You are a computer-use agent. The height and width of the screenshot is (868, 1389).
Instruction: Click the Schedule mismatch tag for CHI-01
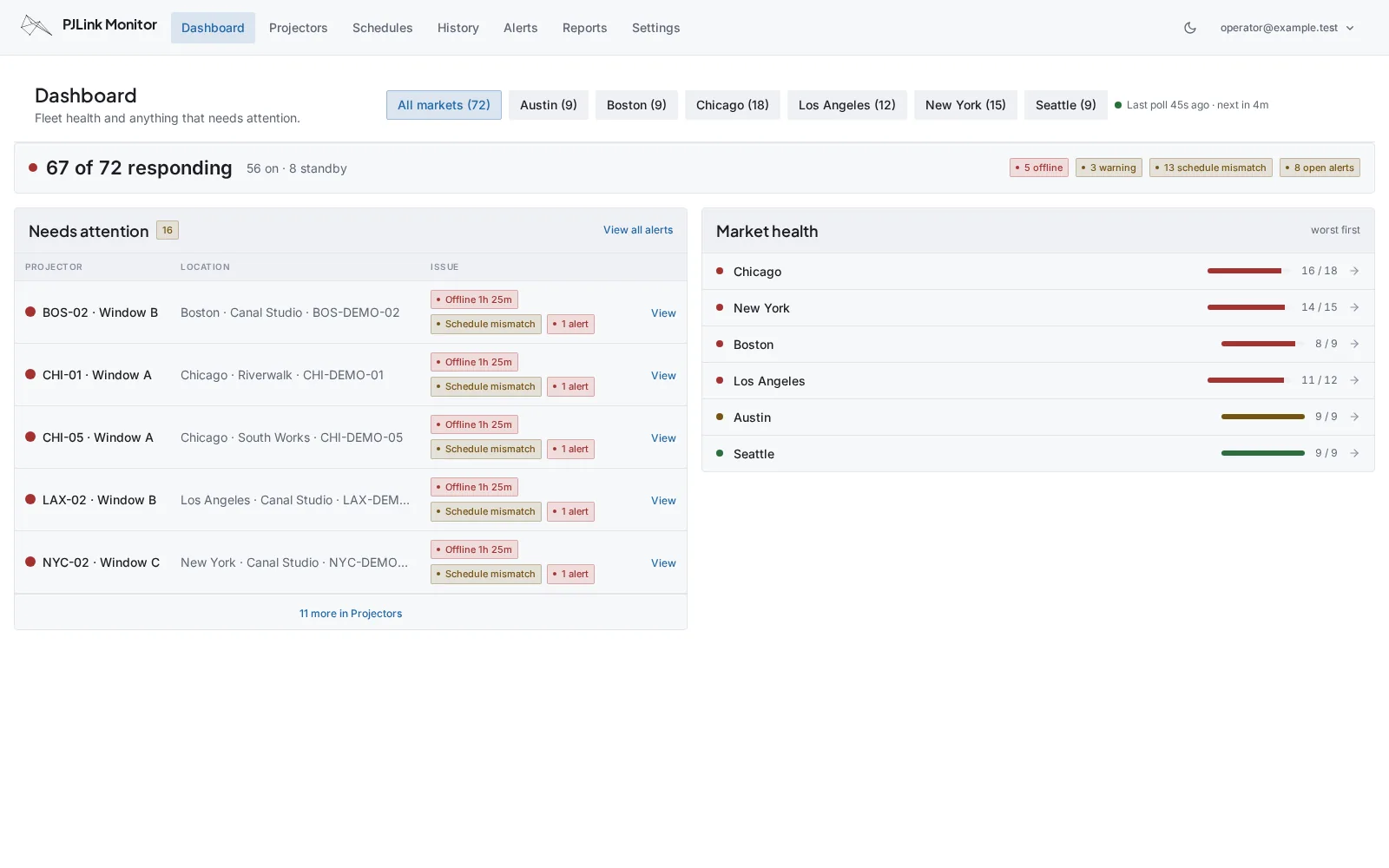[486, 386]
